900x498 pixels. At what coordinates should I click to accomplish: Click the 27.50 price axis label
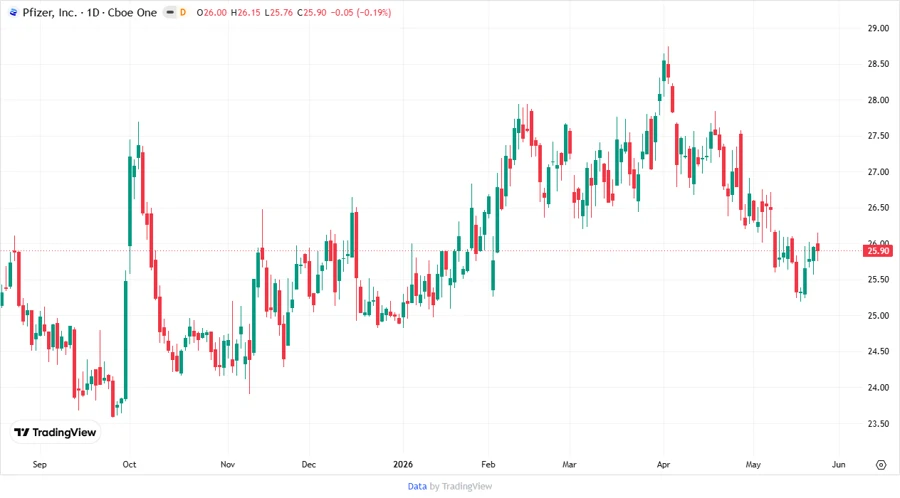click(878, 136)
